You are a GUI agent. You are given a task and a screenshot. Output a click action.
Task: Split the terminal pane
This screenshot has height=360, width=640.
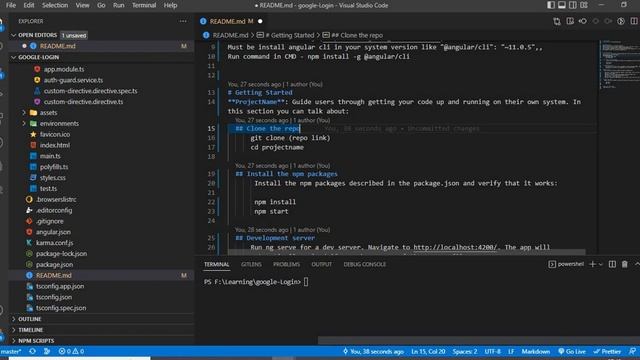[x=612, y=264]
